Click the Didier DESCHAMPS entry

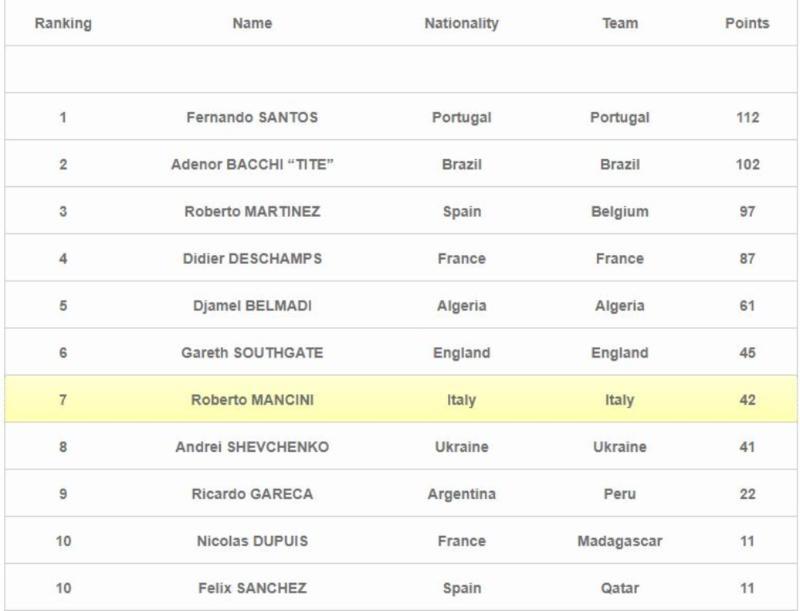pyautogui.click(x=252, y=258)
